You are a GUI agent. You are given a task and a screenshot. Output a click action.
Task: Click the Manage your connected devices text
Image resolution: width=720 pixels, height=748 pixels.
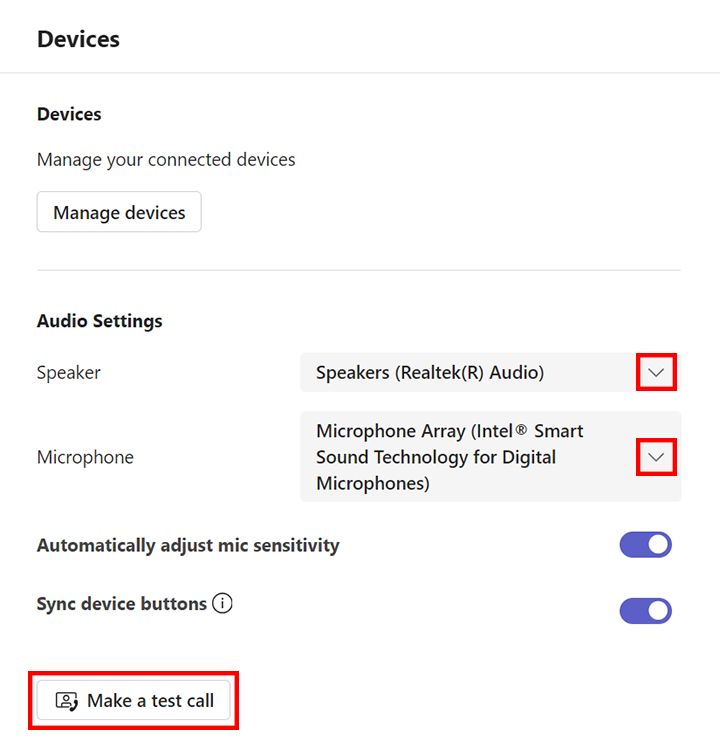tap(166, 159)
